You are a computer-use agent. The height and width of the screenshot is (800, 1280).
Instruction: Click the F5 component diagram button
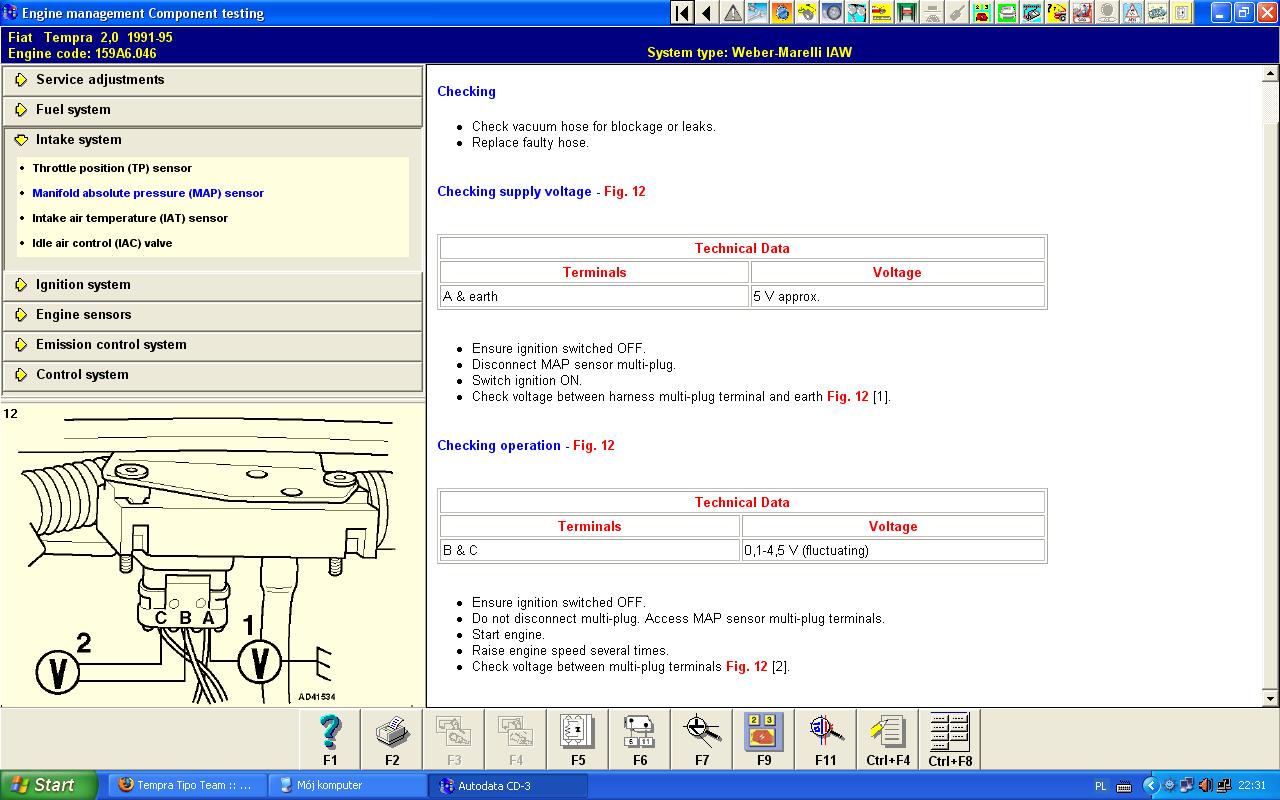(578, 739)
